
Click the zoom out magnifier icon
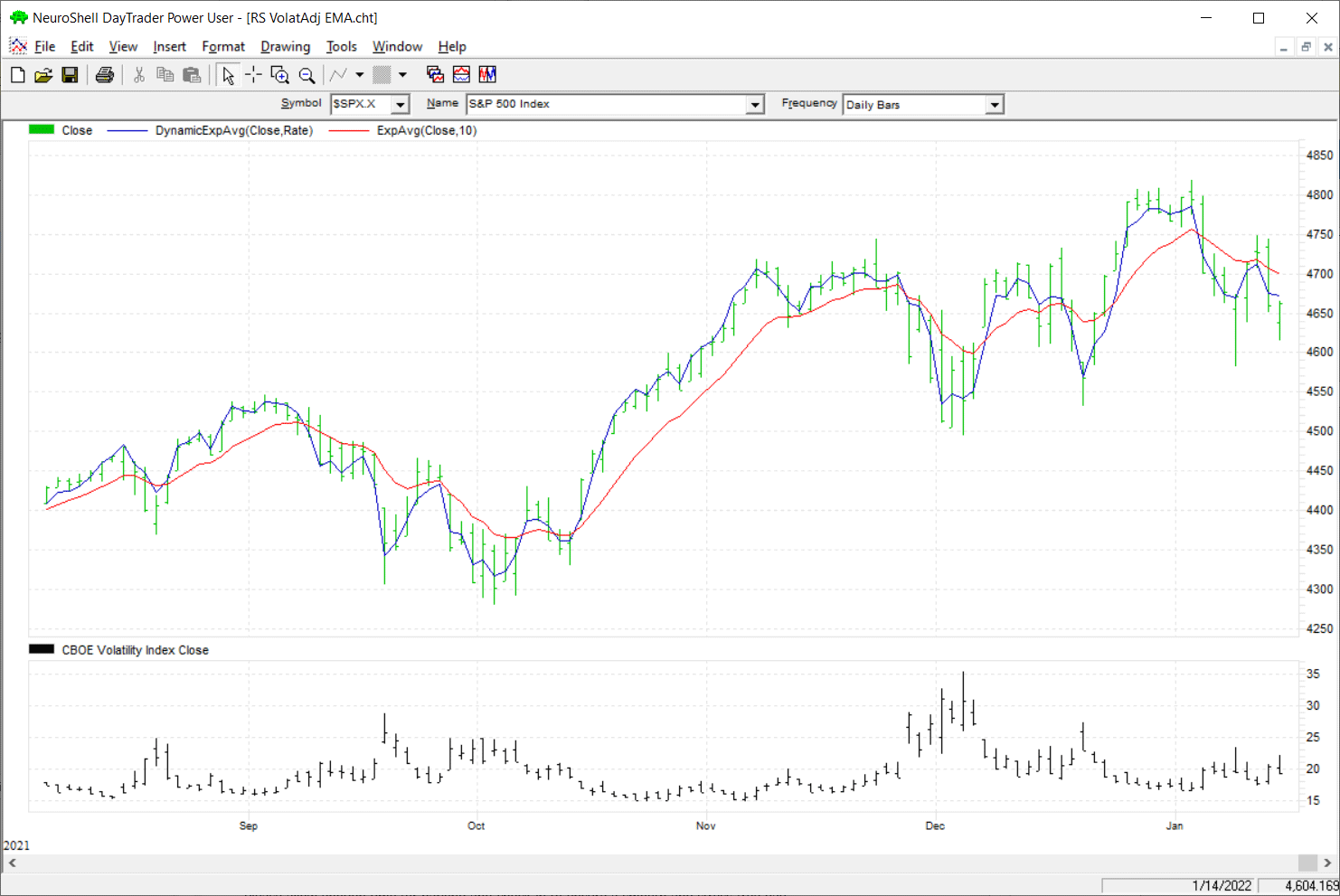(307, 75)
